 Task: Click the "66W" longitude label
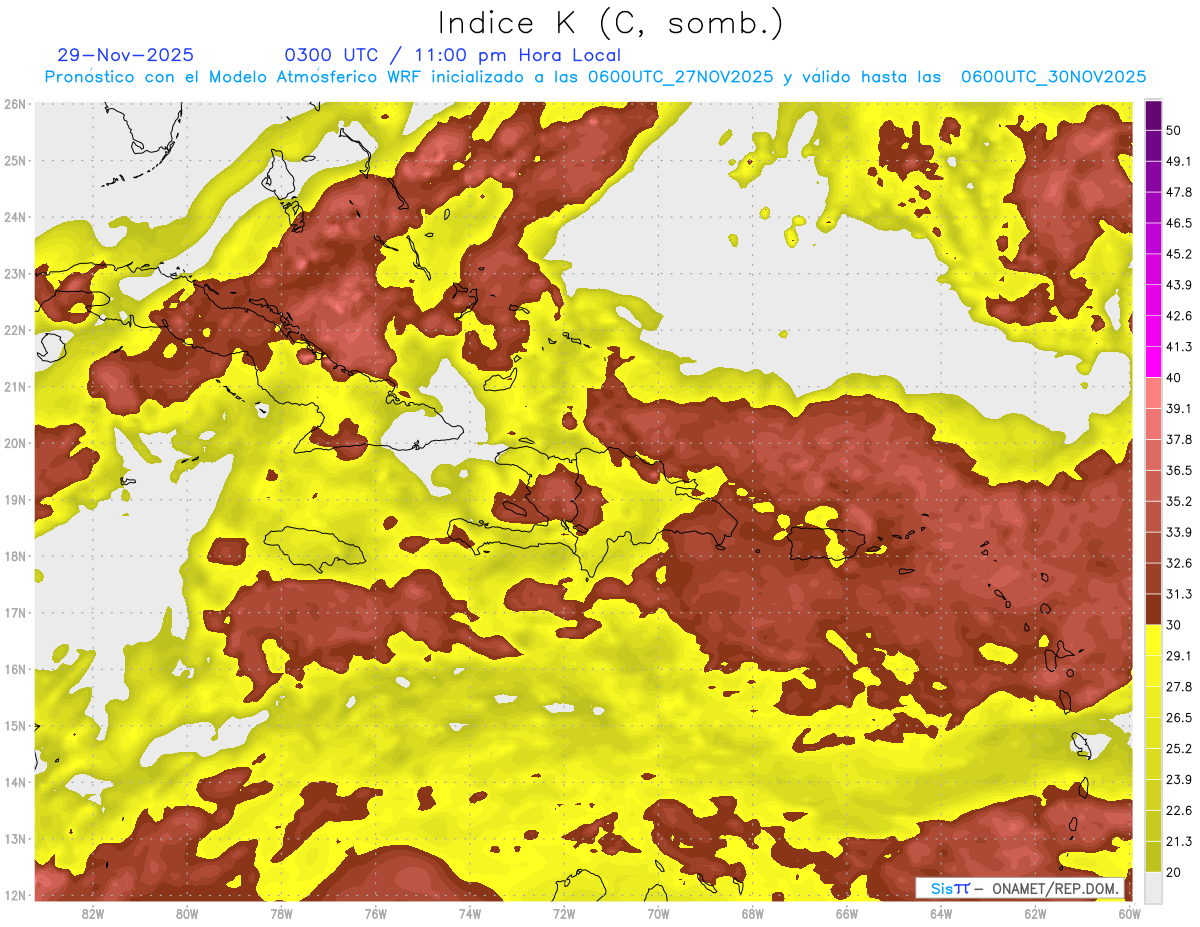click(x=847, y=913)
